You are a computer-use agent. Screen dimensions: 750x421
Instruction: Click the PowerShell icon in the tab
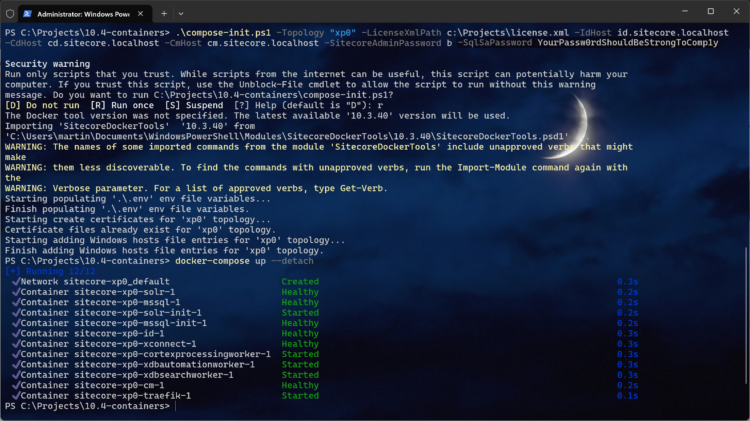click(x=19, y=14)
